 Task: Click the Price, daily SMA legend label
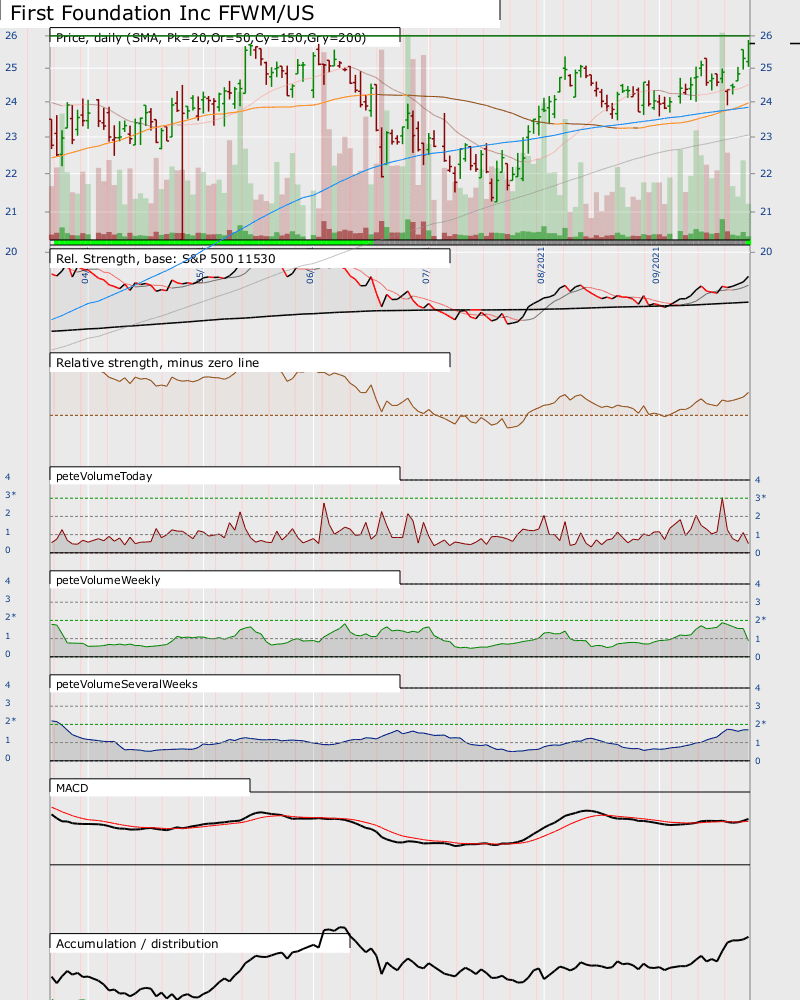point(211,38)
